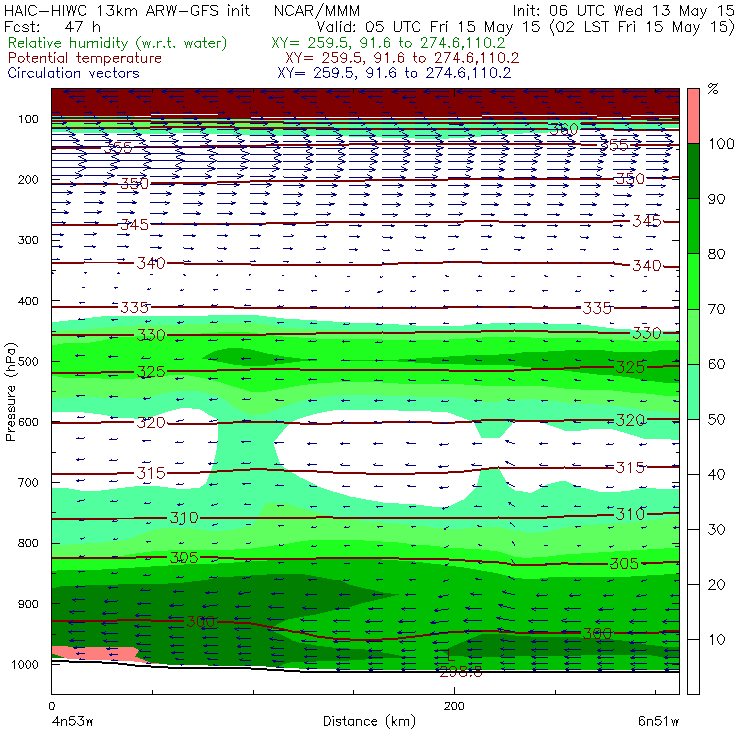Viewport: 740px width, 740px height.
Task: Click 'Valid: 05 UTC Fri 15 May 15'
Action: click(428, 26)
